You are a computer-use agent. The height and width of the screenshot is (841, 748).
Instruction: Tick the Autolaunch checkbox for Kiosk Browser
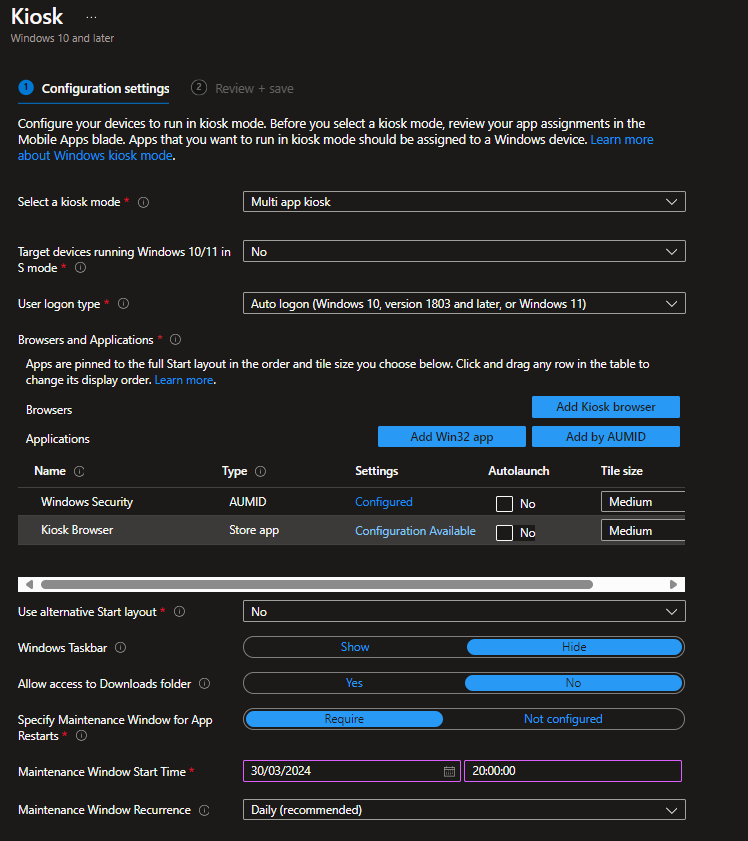505,533
